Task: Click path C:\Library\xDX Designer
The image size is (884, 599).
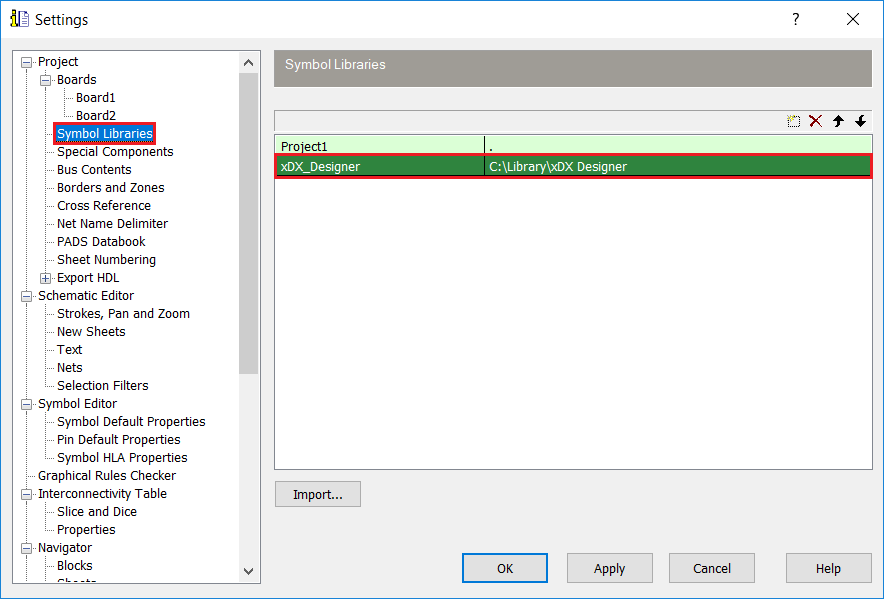Action: 678,166
